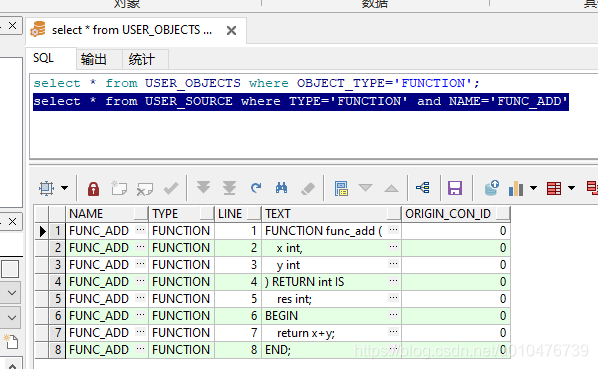Click the NAME cell FUNC_ADD in row 8
Viewport: 598px width, 369px height.
click(107, 350)
